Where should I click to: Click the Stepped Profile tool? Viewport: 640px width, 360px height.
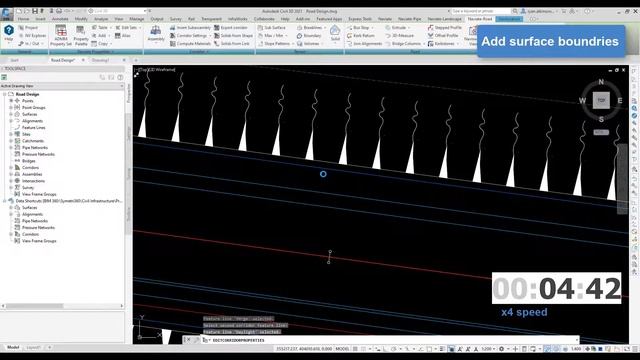[x=444, y=28]
